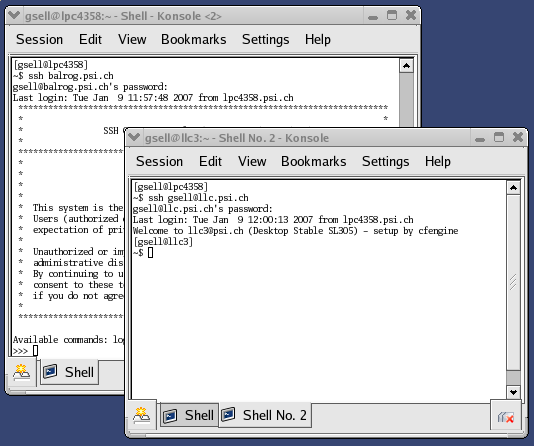Open Session menu in front Konsole
Image resolution: width=534 pixels, height=446 pixels.
[x=159, y=161]
